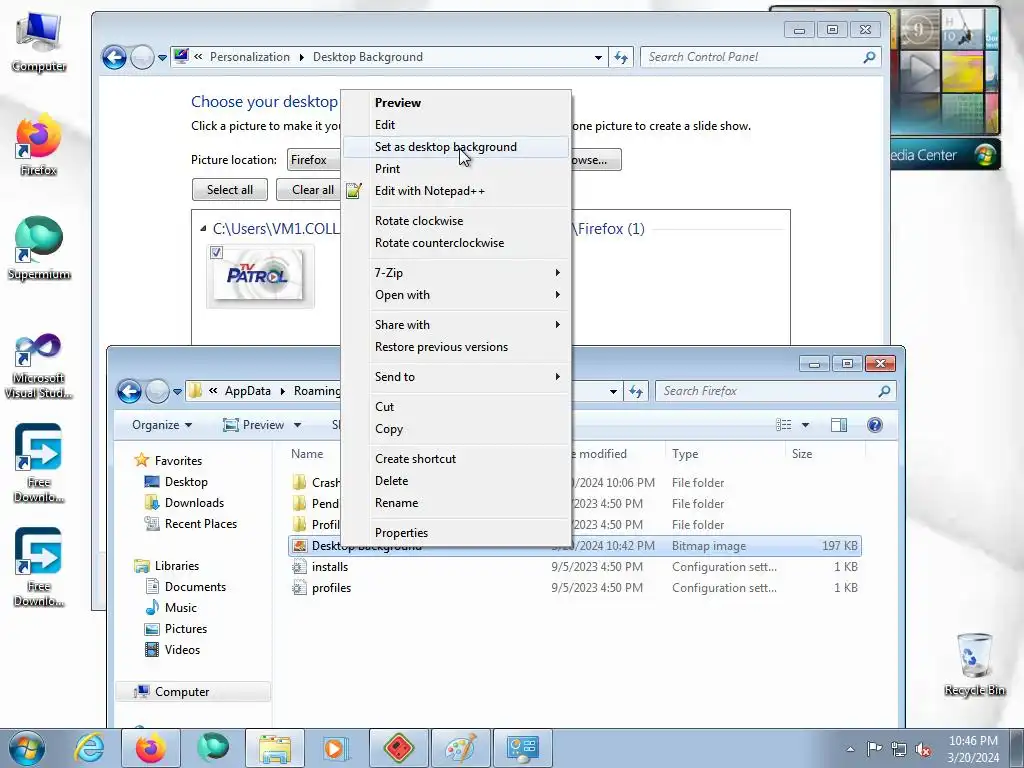This screenshot has width=1024, height=768.
Task: Go back in the Firefox folder window
Action: click(129, 391)
